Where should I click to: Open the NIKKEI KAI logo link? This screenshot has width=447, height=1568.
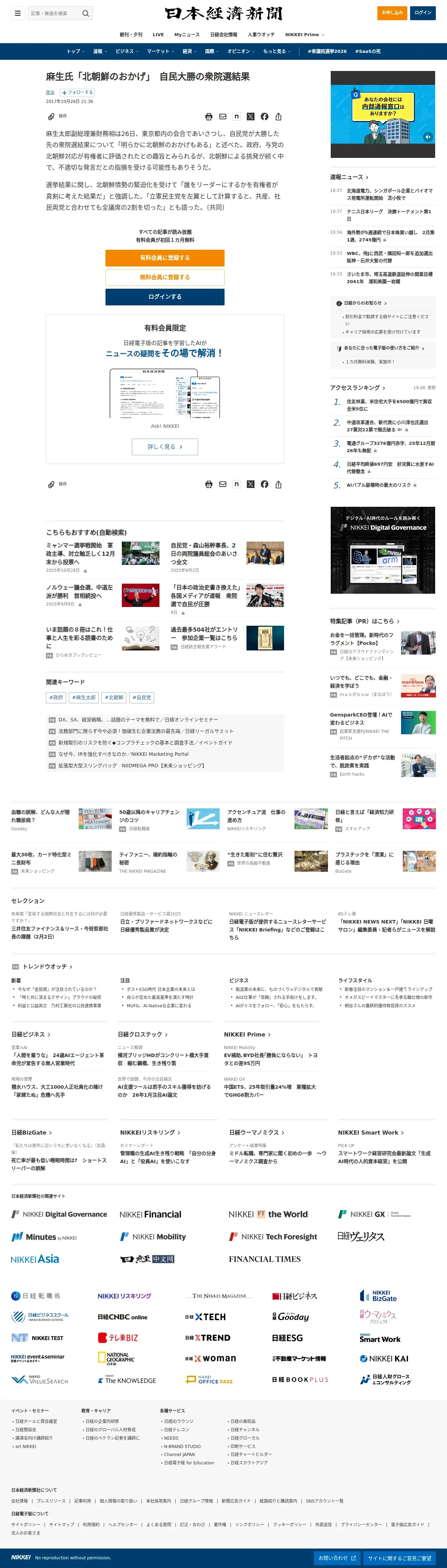(x=384, y=1359)
